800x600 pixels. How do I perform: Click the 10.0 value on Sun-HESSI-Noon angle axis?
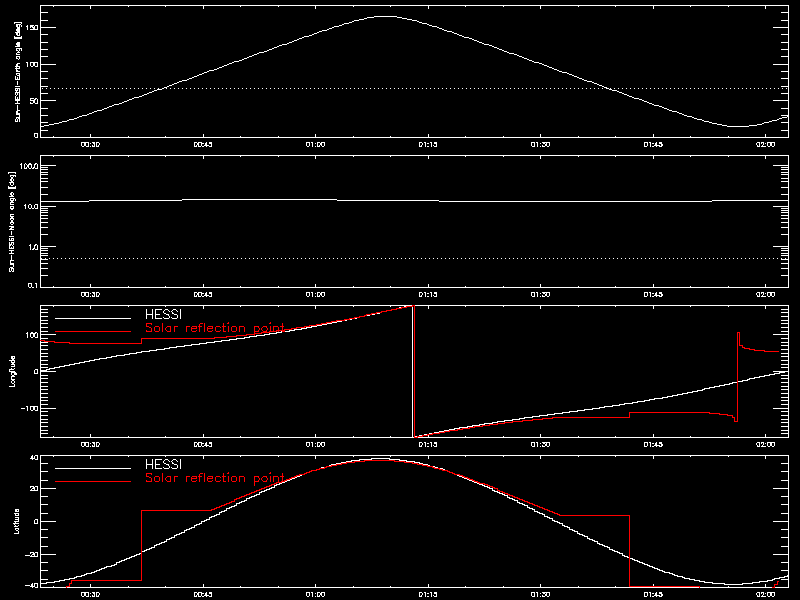[31, 206]
